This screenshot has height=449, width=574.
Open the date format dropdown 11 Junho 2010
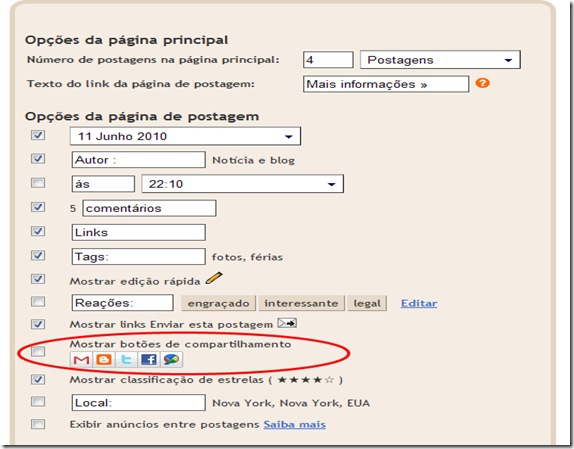tap(185, 136)
